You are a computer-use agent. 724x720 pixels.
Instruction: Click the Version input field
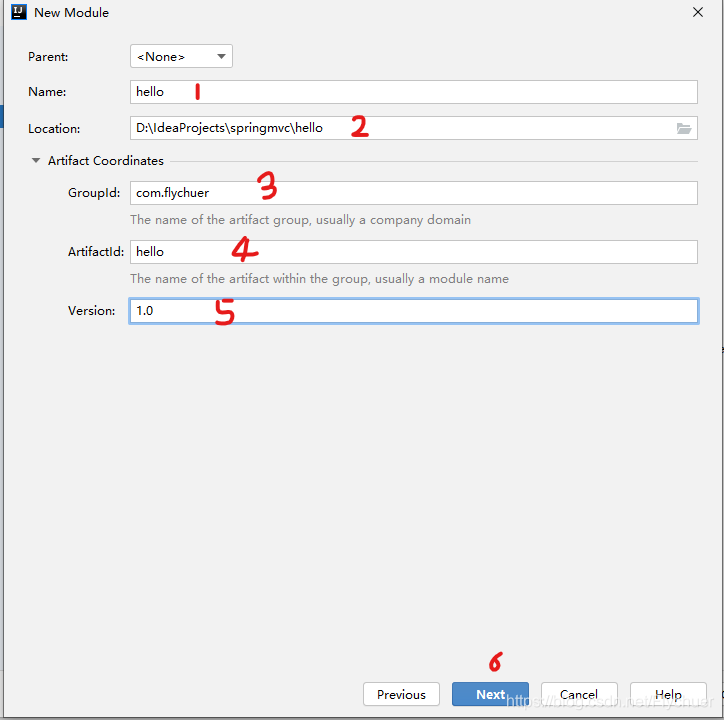[413, 311]
